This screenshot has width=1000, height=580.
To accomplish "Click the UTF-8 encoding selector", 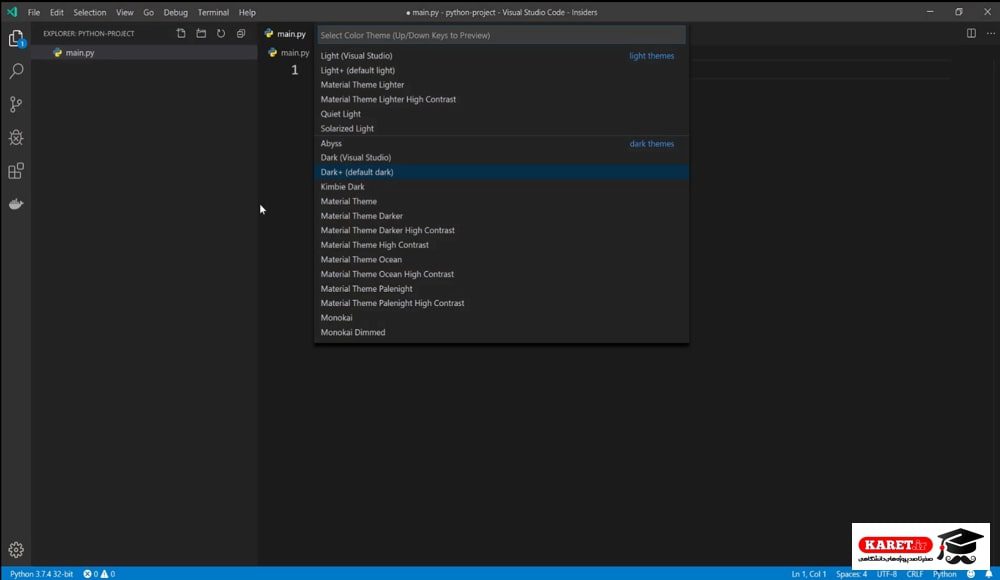I will (886, 574).
